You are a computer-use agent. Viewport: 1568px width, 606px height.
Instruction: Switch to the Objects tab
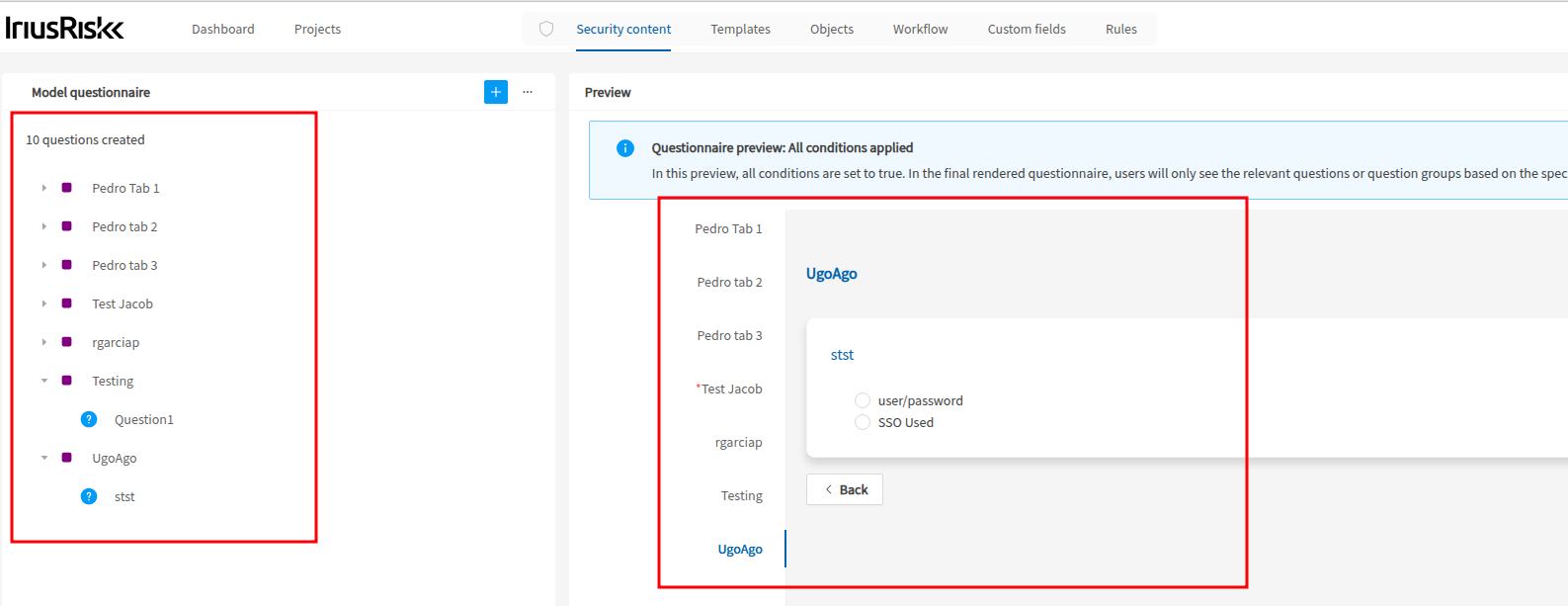[832, 29]
